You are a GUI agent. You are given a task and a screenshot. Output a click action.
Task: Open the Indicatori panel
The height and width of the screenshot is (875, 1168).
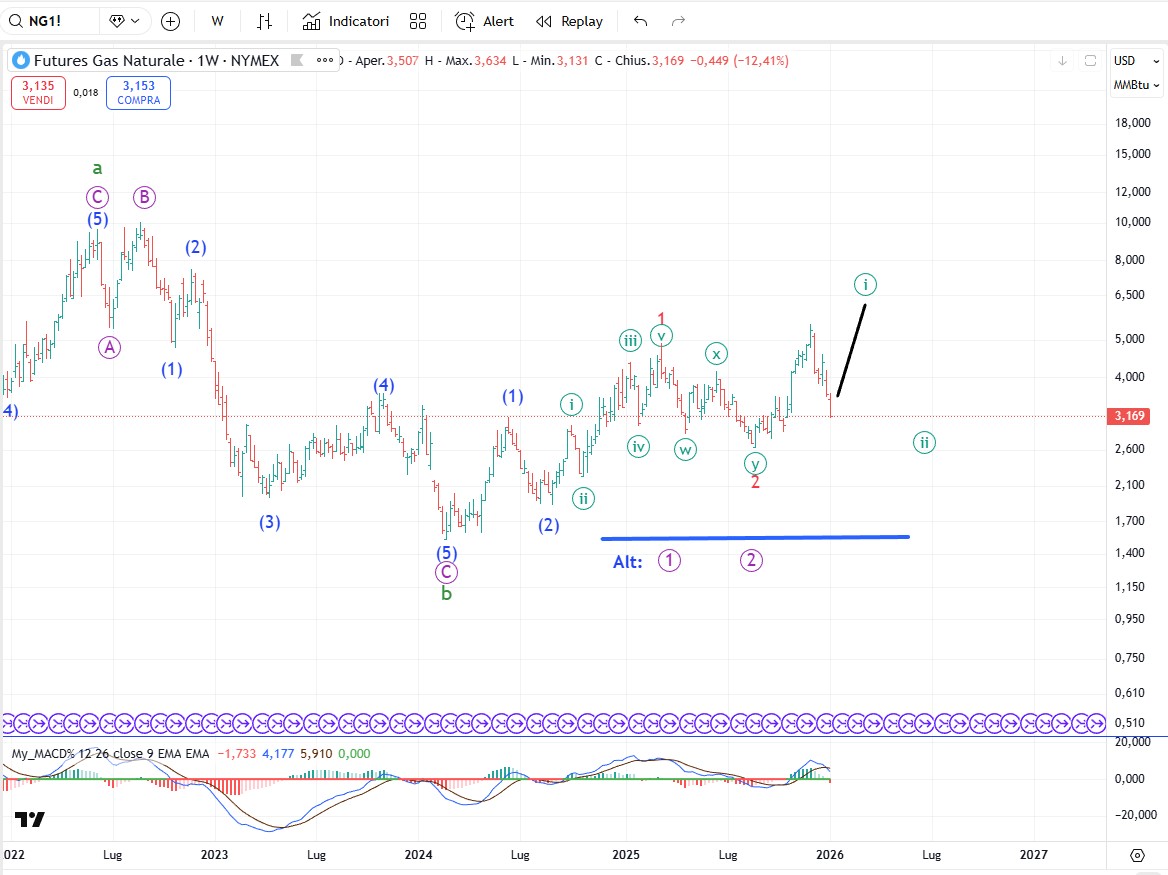coord(345,21)
